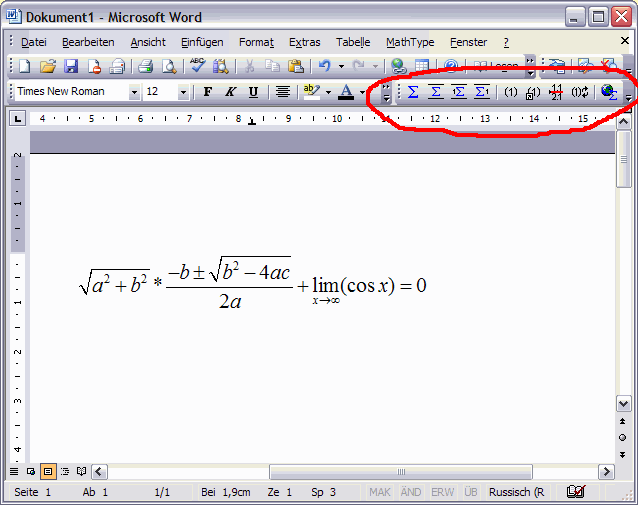Click the Select Browse Object circle
Screen dimensions: 638x505
[623, 438]
